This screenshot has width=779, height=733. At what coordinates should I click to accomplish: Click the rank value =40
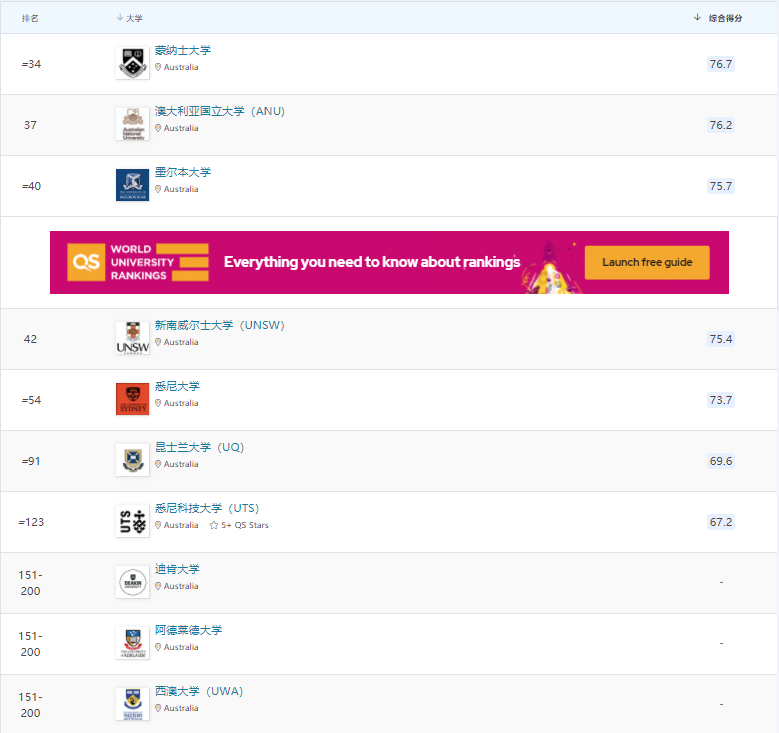(x=31, y=186)
